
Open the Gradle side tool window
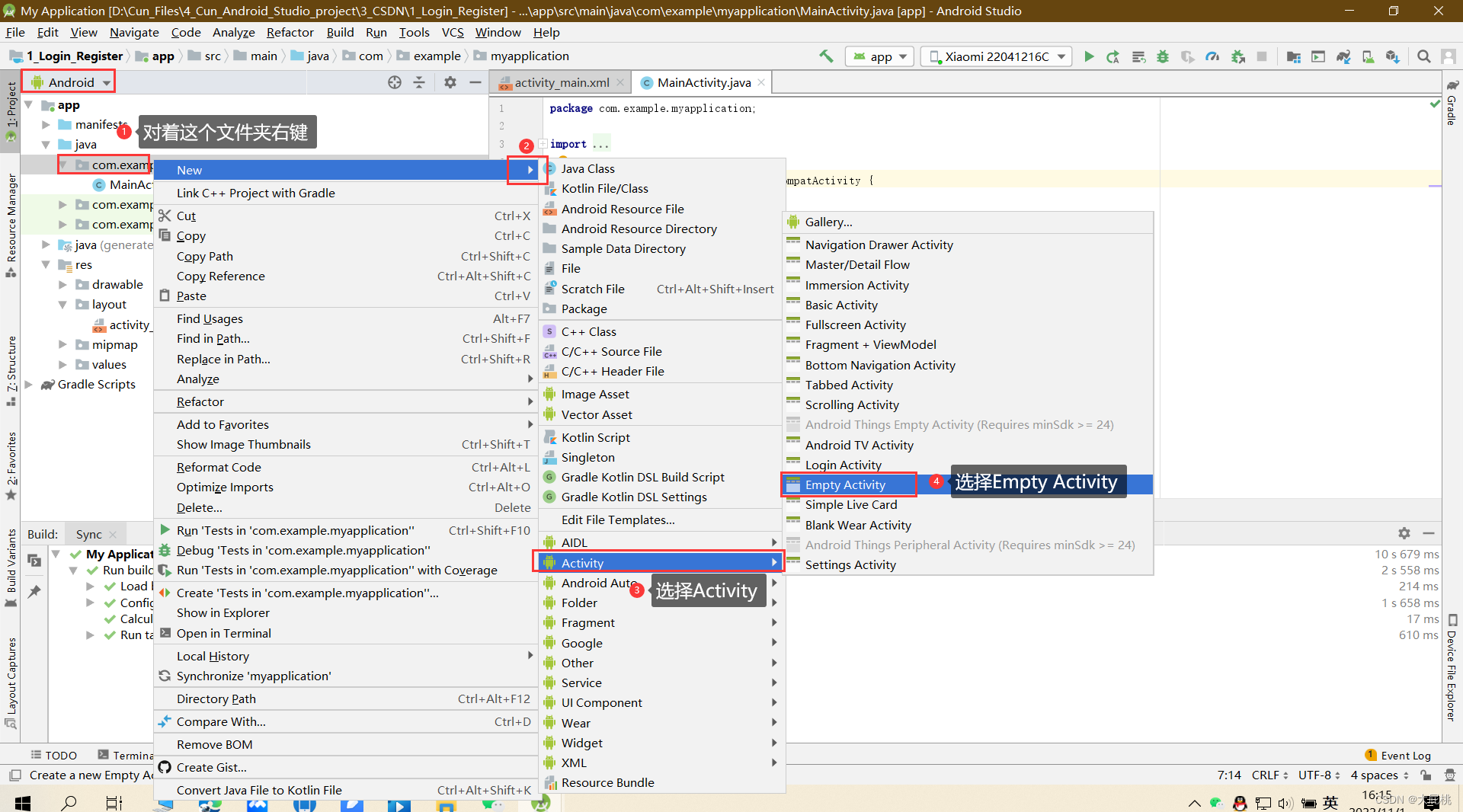[x=1452, y=102]
